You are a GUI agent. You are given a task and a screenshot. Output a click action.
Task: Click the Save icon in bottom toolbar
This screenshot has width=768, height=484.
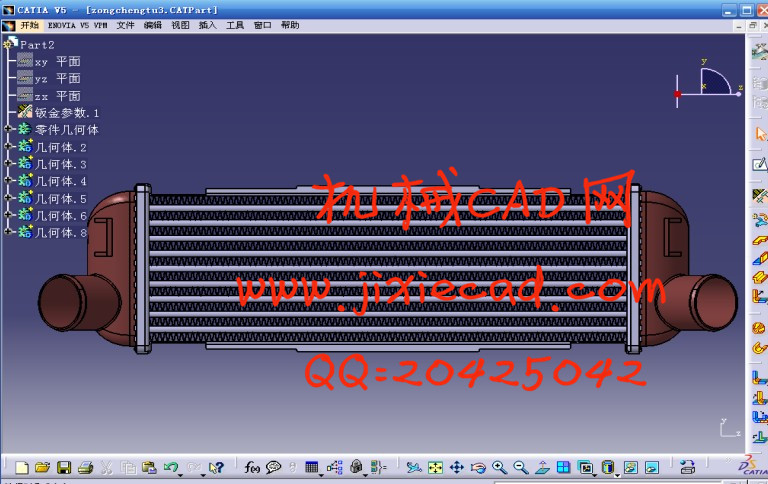click(x=63, y=467)
